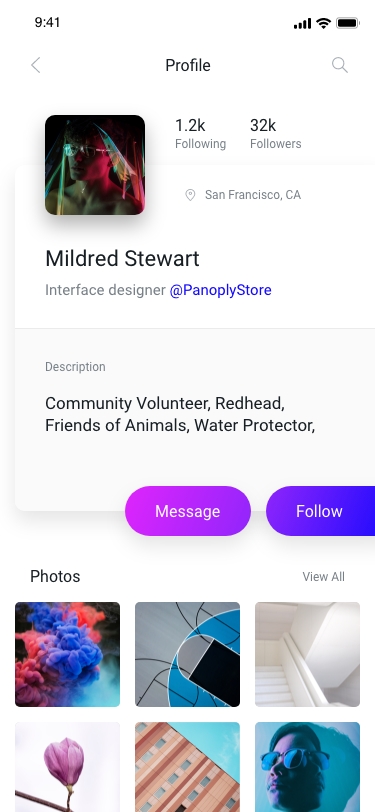This screenshot has height=812, width=375.
Task: Open the white staircase photo
Action: coord(308,654)
